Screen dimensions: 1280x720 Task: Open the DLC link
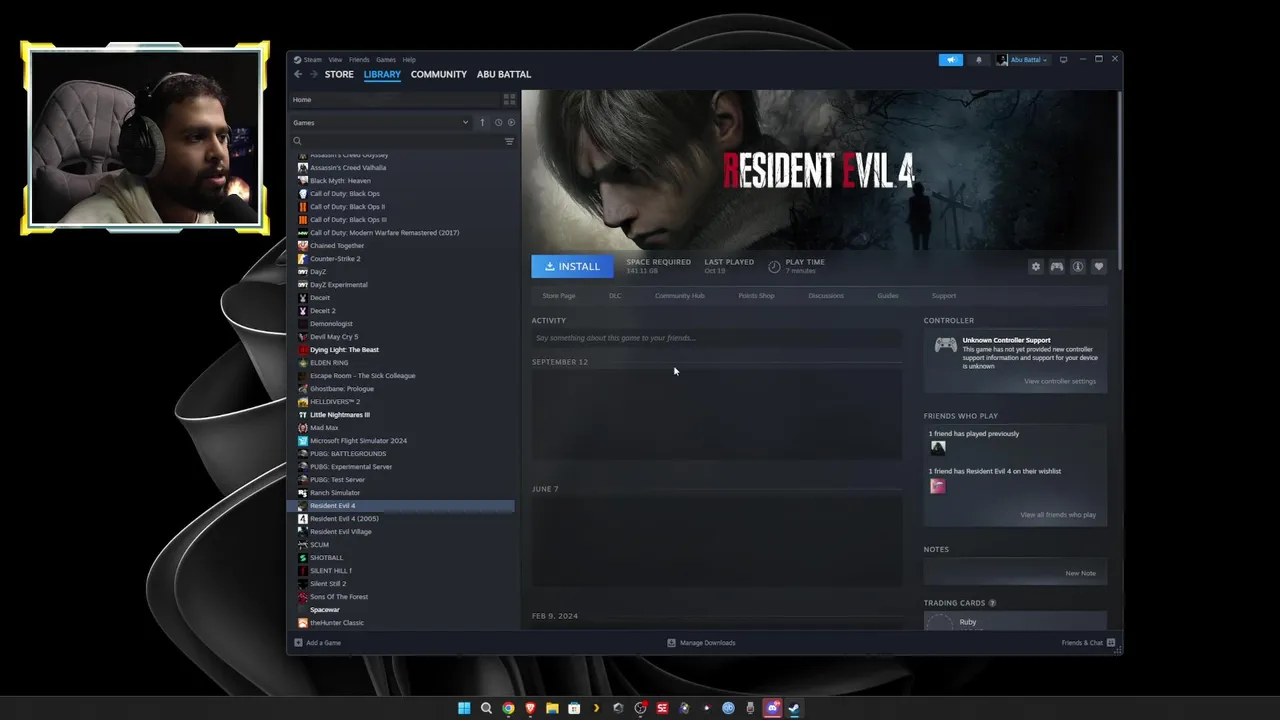615,296
